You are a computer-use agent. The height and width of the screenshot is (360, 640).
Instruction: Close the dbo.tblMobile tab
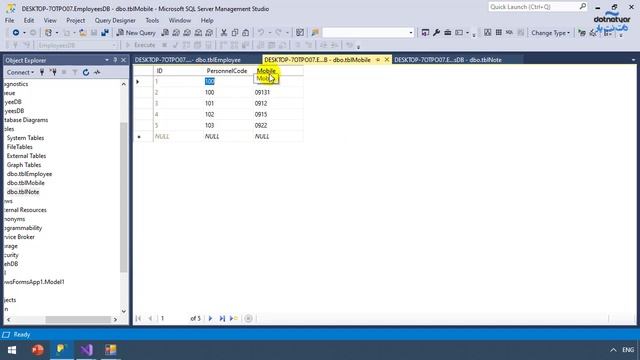coord(387,60)
